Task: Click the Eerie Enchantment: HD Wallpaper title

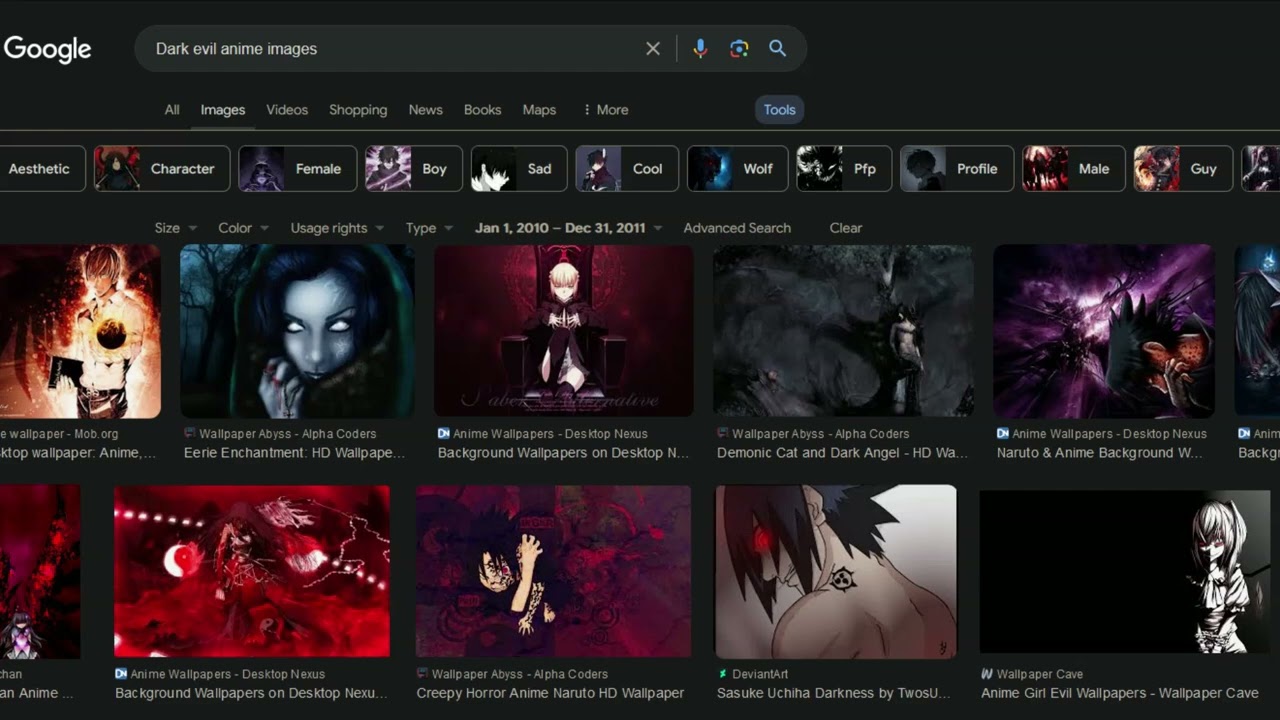Action: point(294,453)
